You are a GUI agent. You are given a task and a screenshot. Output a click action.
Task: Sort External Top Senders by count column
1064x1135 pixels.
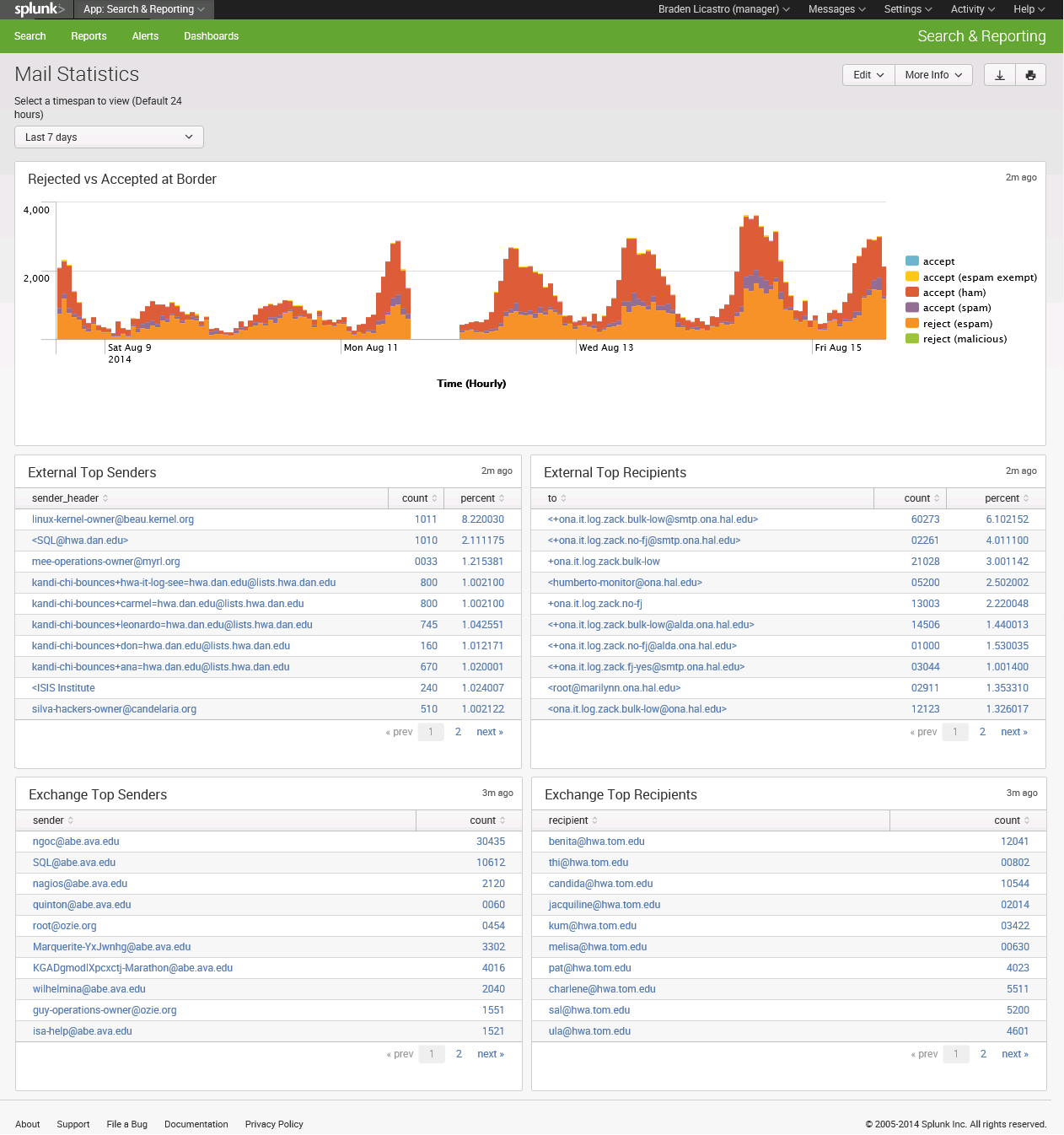pyautogui.click(x=419, y=498)
